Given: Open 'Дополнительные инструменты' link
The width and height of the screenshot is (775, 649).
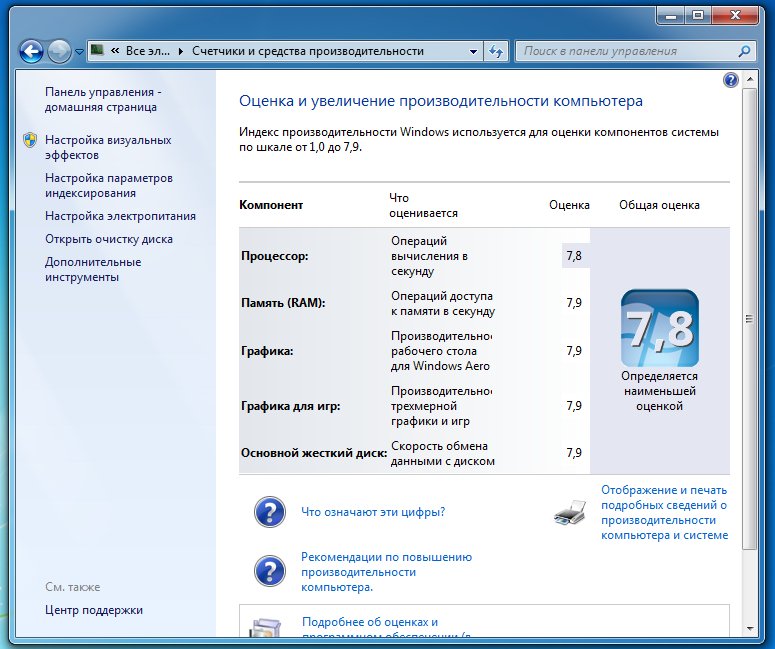Looking at the screenshot, I should click(93, 269).
